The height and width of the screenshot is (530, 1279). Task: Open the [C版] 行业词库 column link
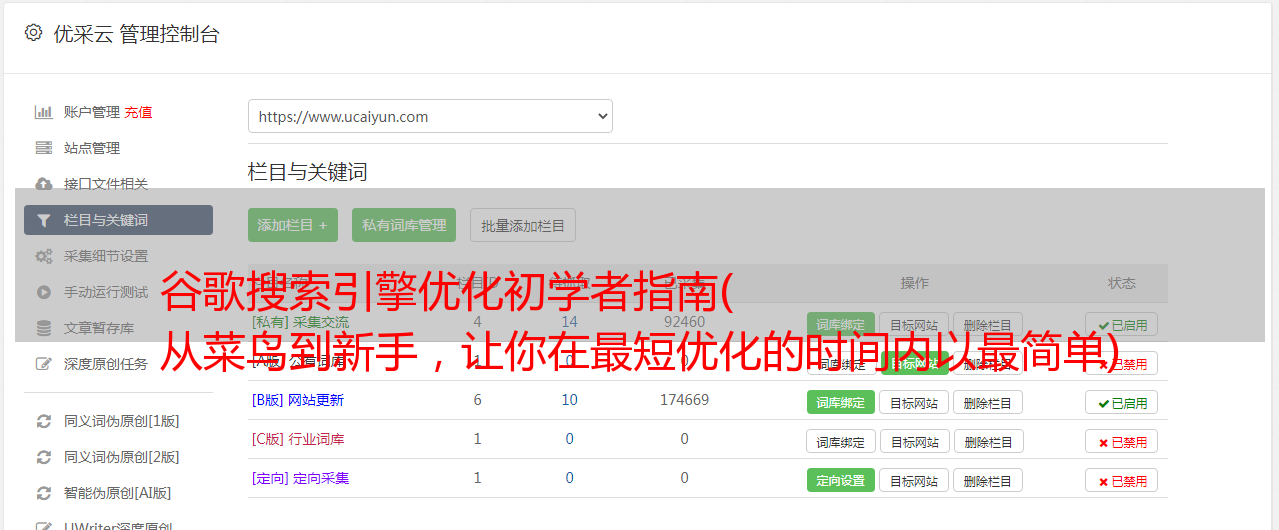pyautogui.click(x=298, y=439)
